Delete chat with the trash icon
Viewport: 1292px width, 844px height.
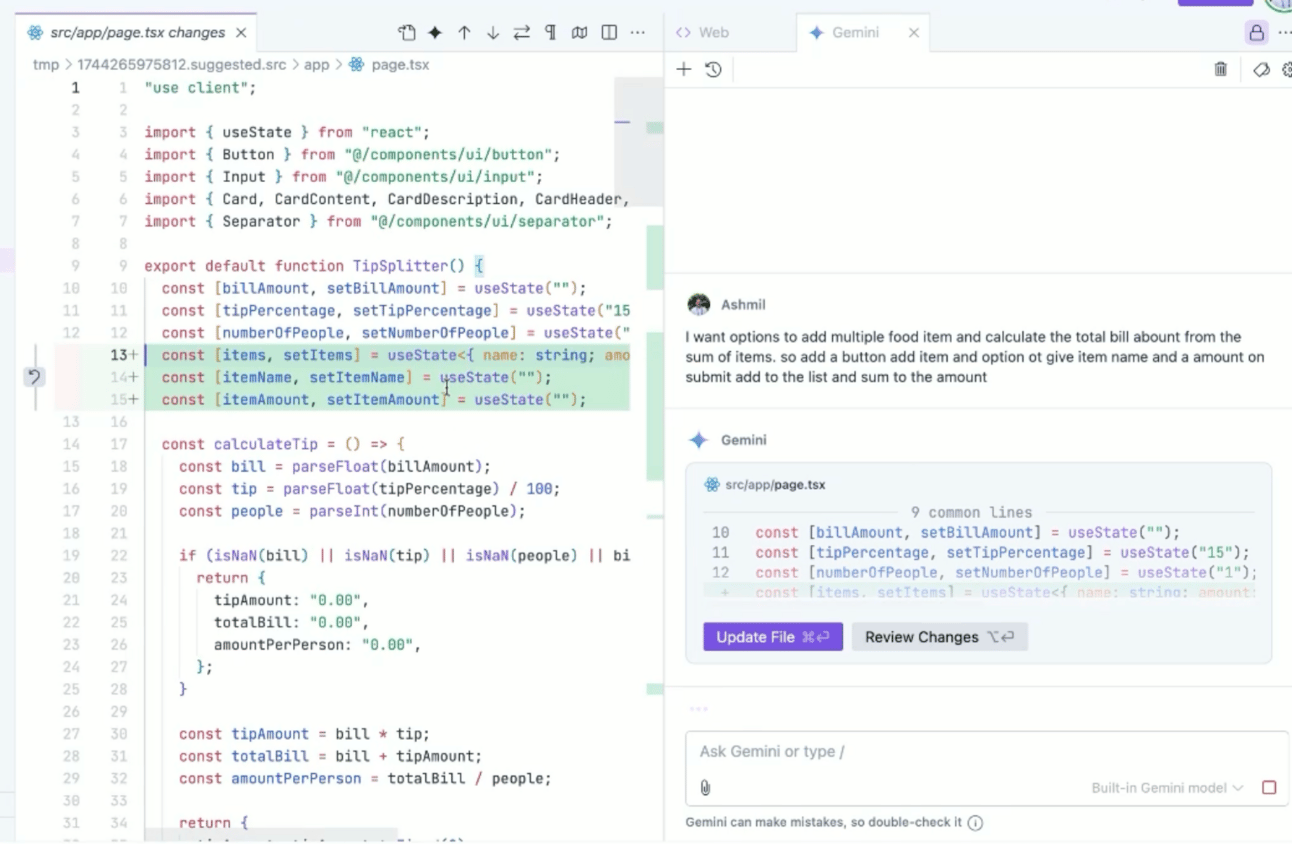(1221, 69)
